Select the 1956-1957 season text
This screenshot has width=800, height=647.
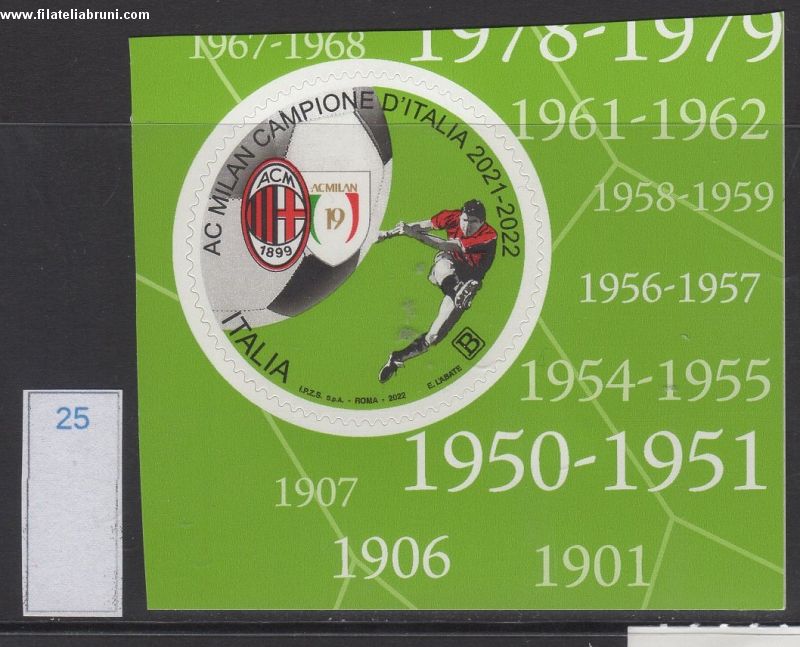click(x=669, y=289)
